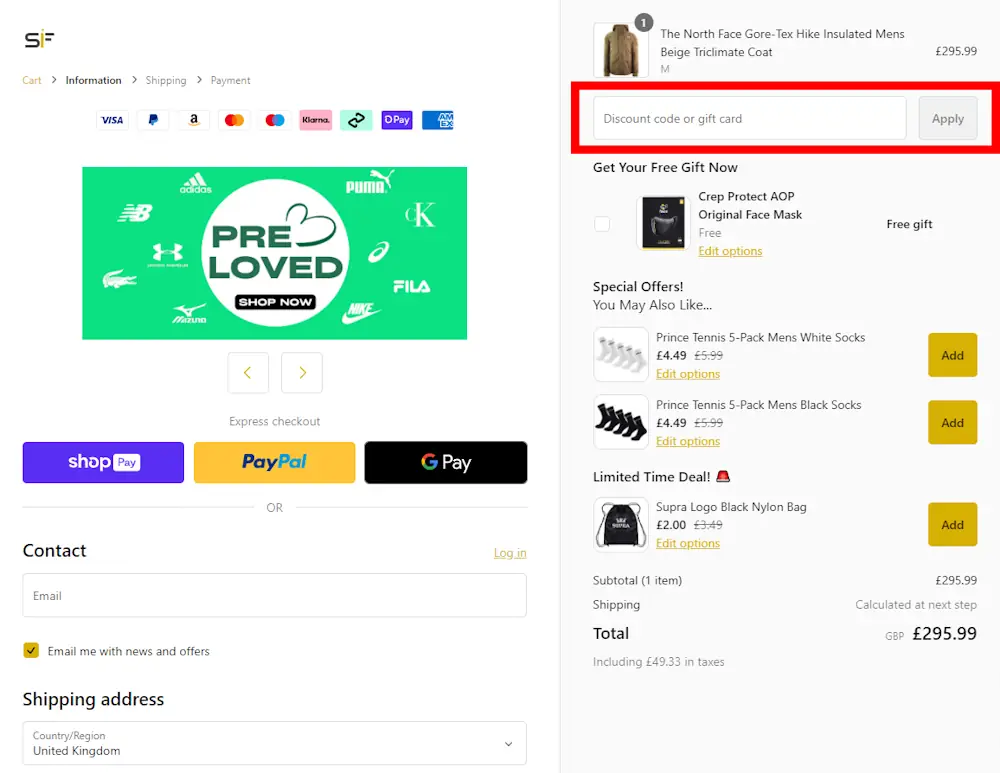Open the North Face coat thumbnail
The height and width of the screenshot is (773, 1000).
(621, 50)
